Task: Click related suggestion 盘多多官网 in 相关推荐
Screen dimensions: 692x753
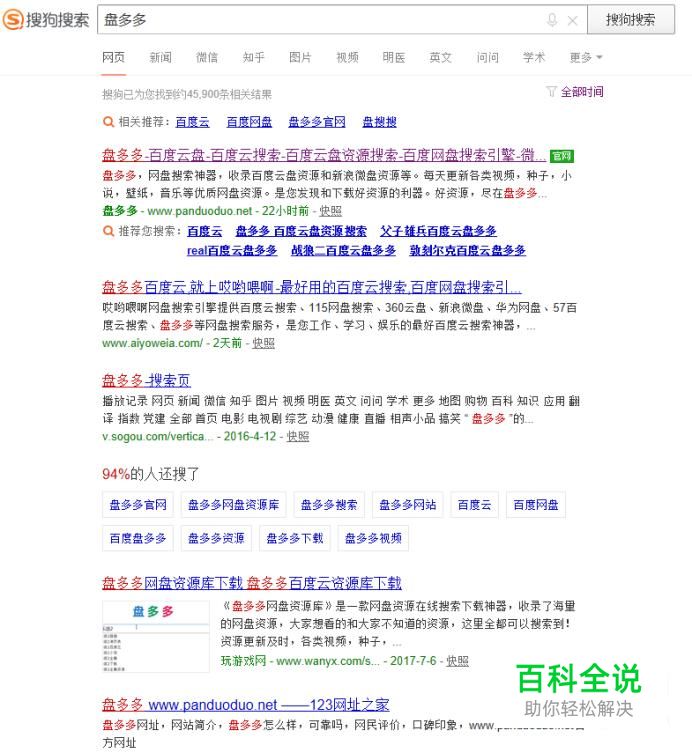Action: [317, 122]
